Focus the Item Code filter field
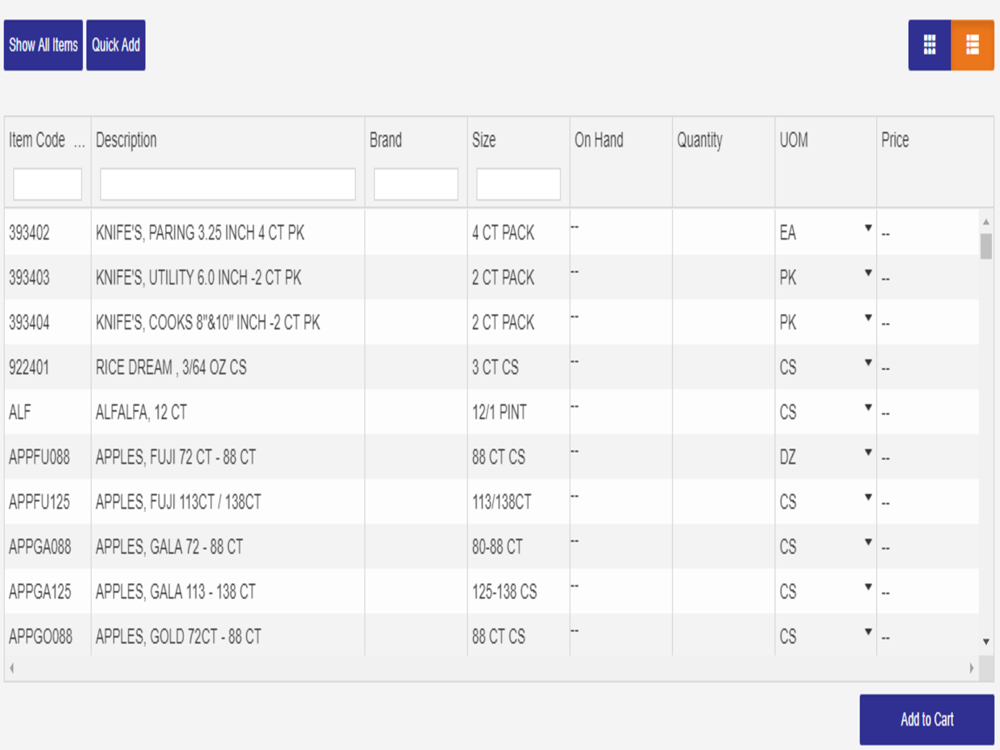Image resolution: width=1000 pixels, height=750 pixels. pyautogui.click(x=47, y=184)
